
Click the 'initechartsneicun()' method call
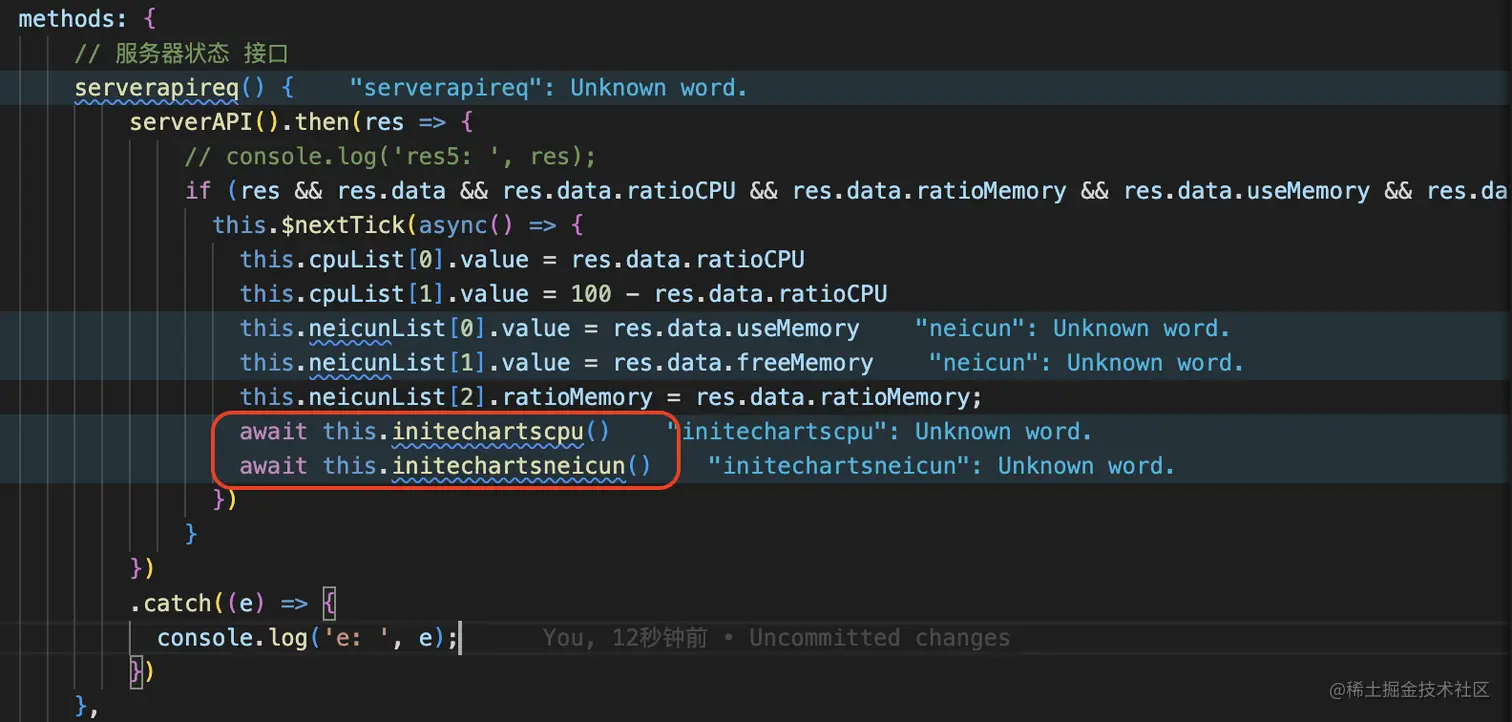point(521,466)
